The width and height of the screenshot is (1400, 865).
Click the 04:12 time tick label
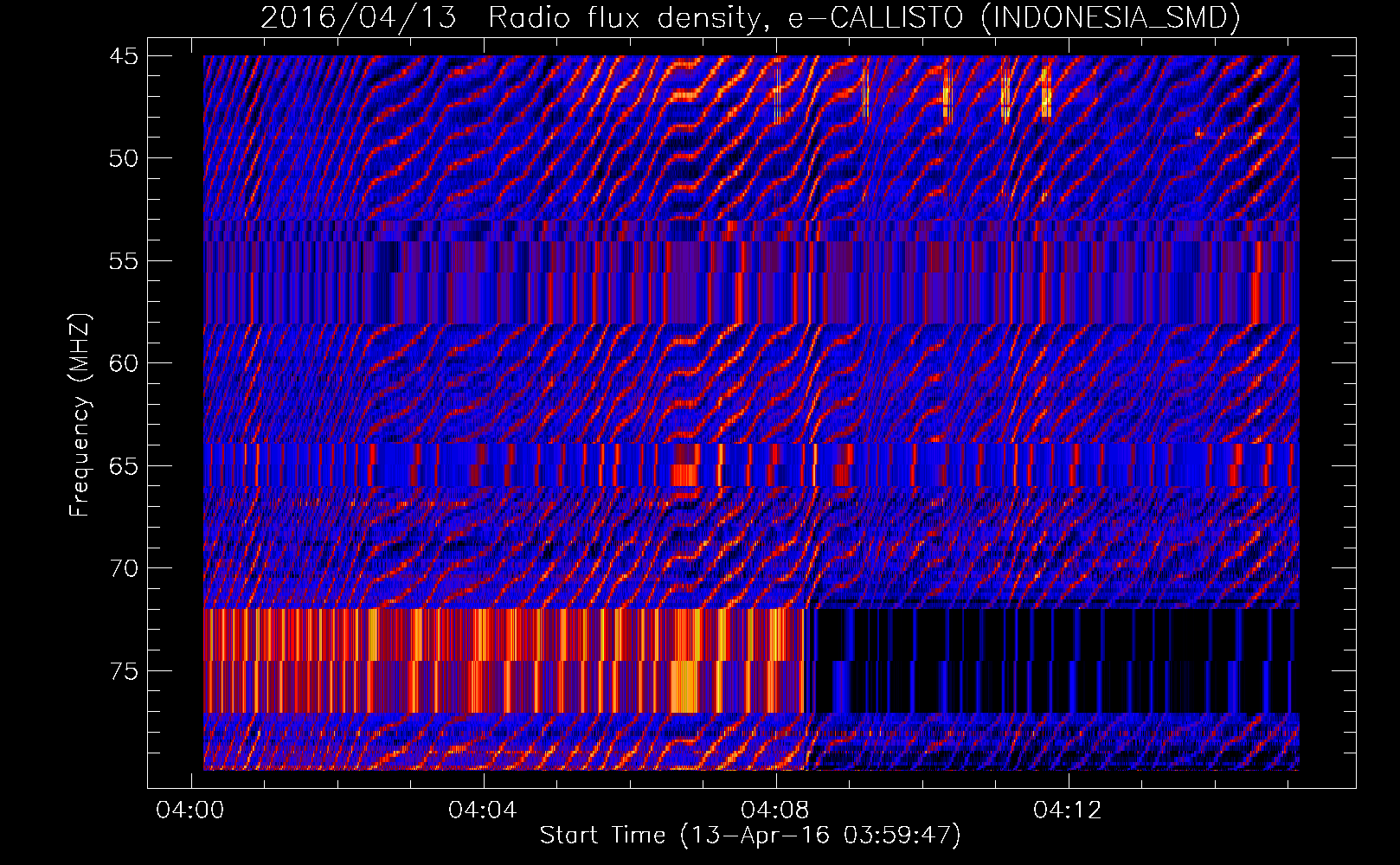(x=1068, y=811)
